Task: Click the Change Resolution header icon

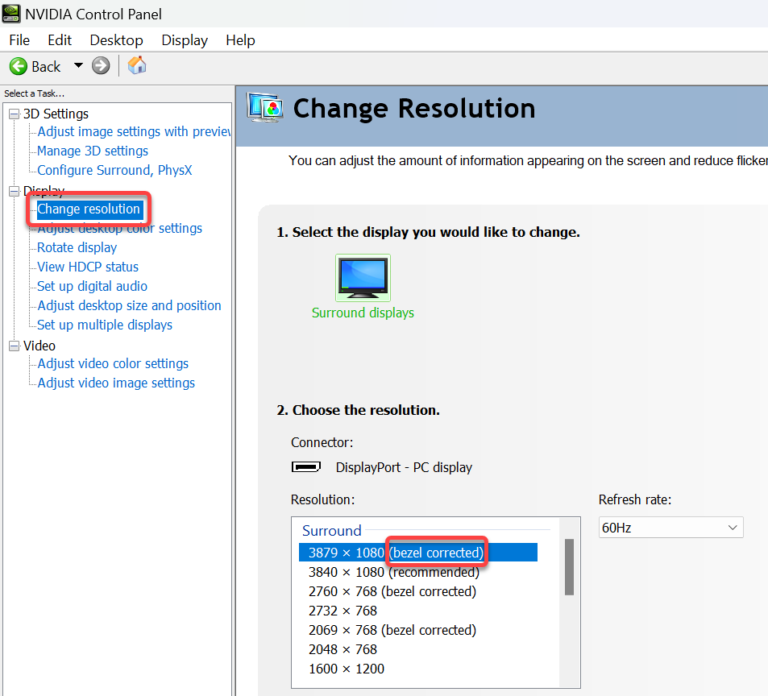Action: click(265, 108)
